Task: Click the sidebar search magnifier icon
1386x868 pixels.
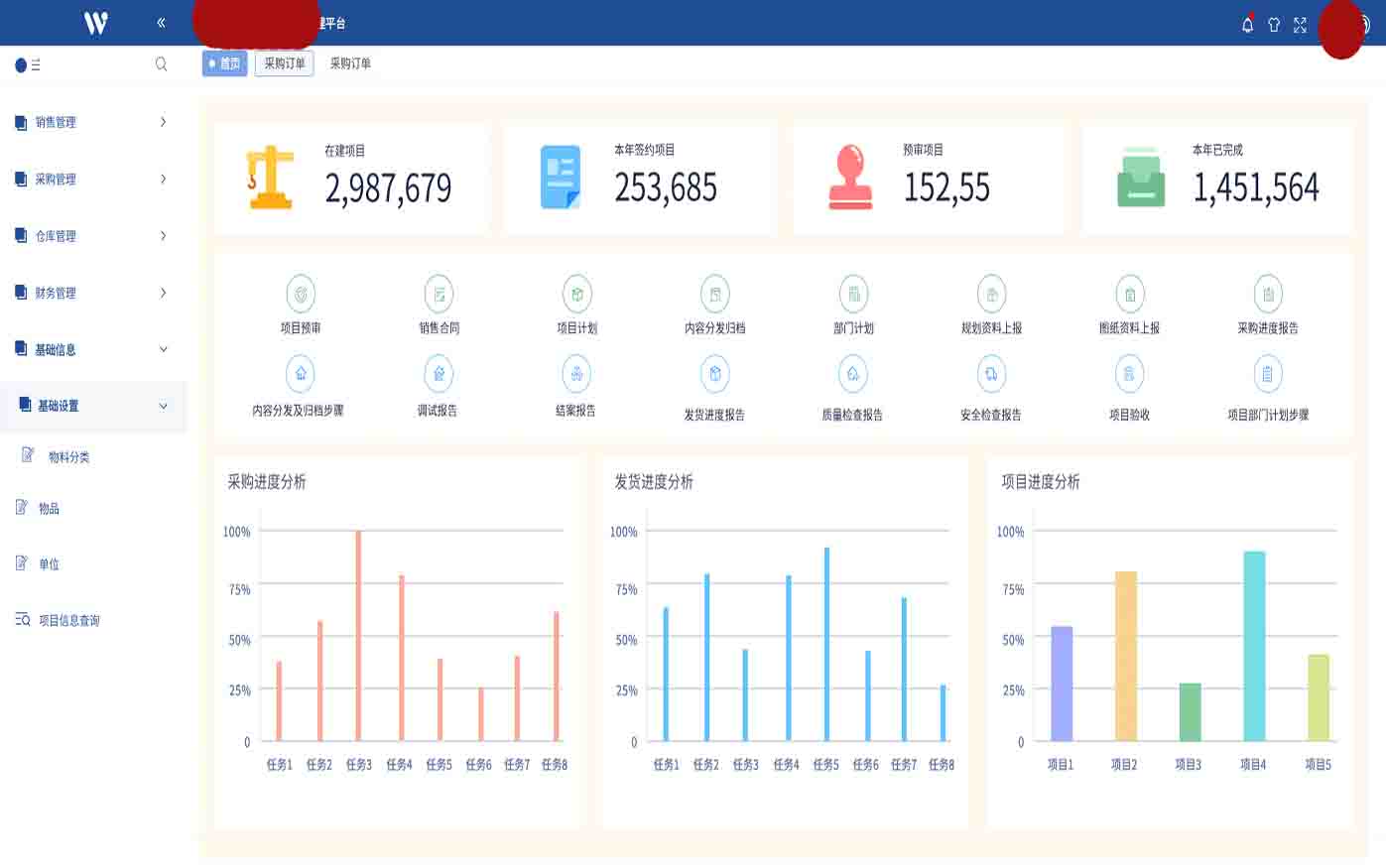Action: (161, 64)
